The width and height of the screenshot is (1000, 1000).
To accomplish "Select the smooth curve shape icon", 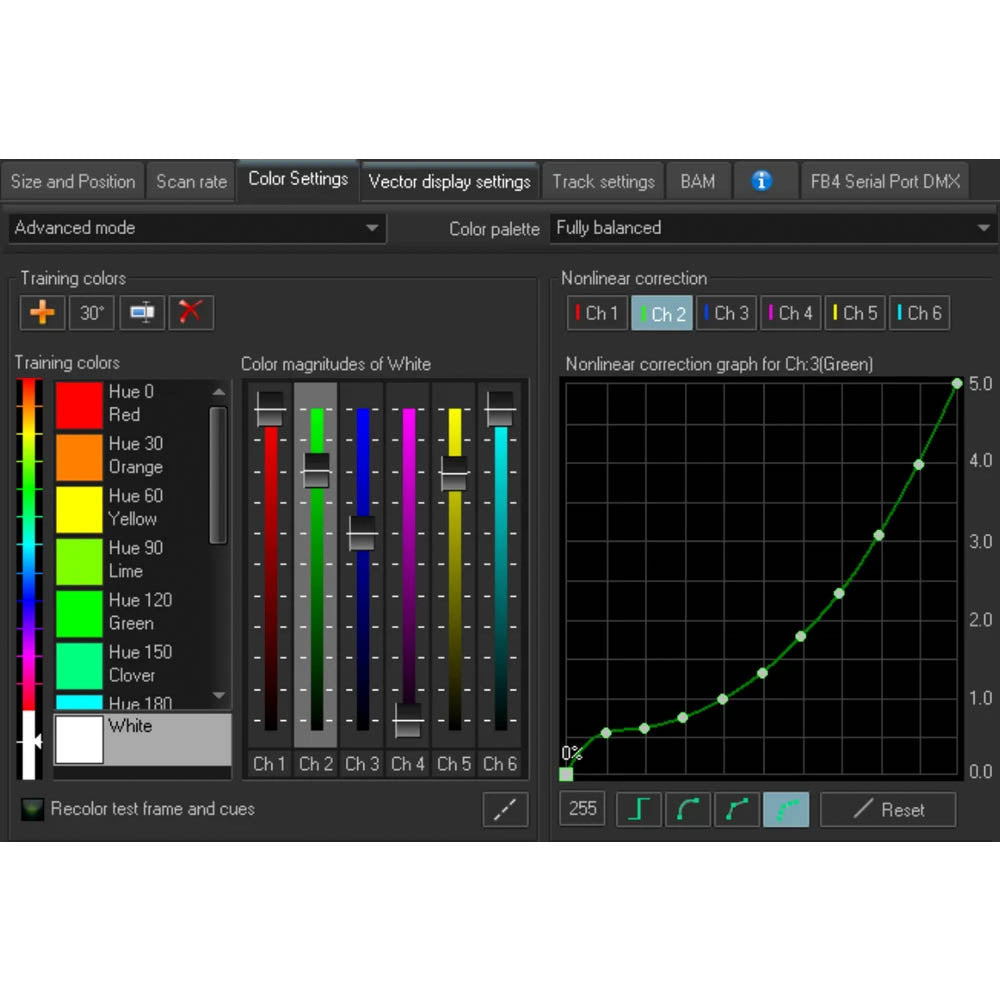I will [x=688, y=809].
